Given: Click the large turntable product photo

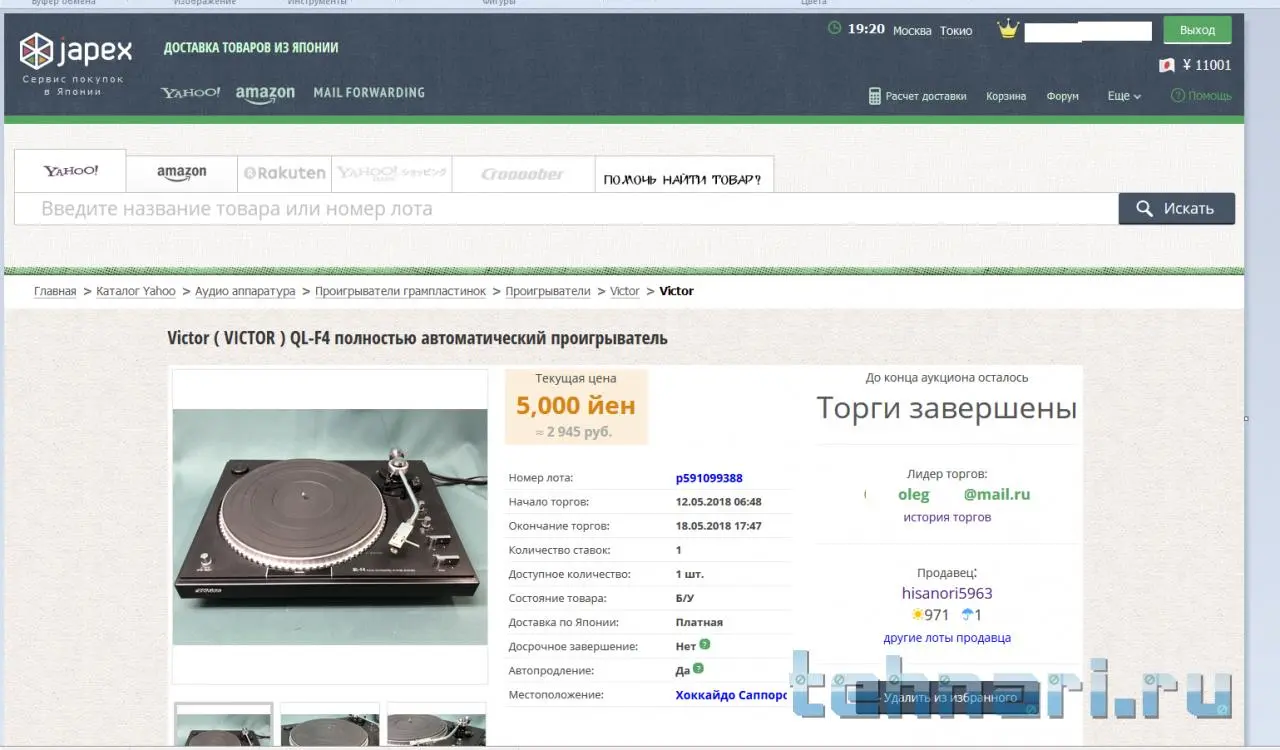Looking at the screenshot, I should [x=330, y=526].
